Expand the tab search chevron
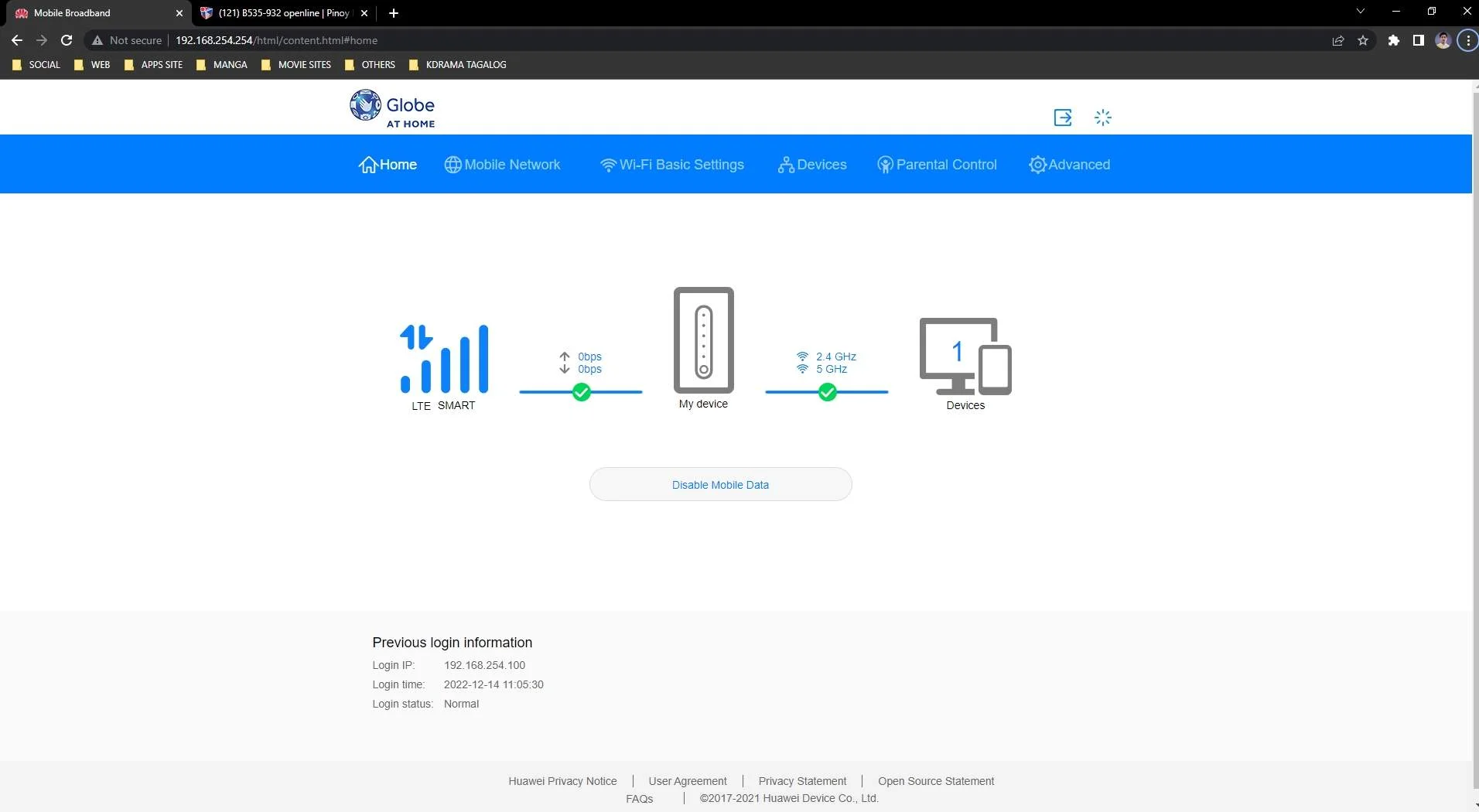Screen dimensions: 1479x812 pos(1361,12)
